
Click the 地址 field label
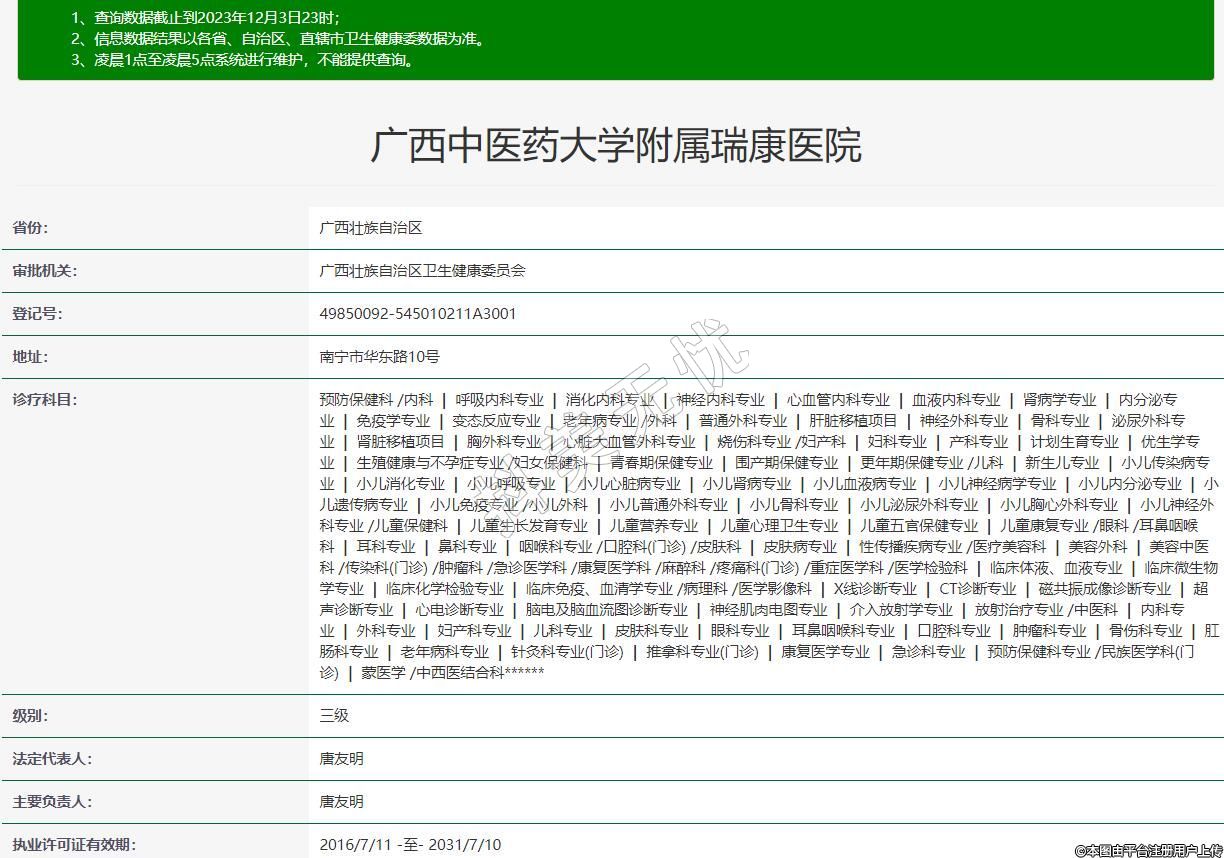(x=30, y=357)
